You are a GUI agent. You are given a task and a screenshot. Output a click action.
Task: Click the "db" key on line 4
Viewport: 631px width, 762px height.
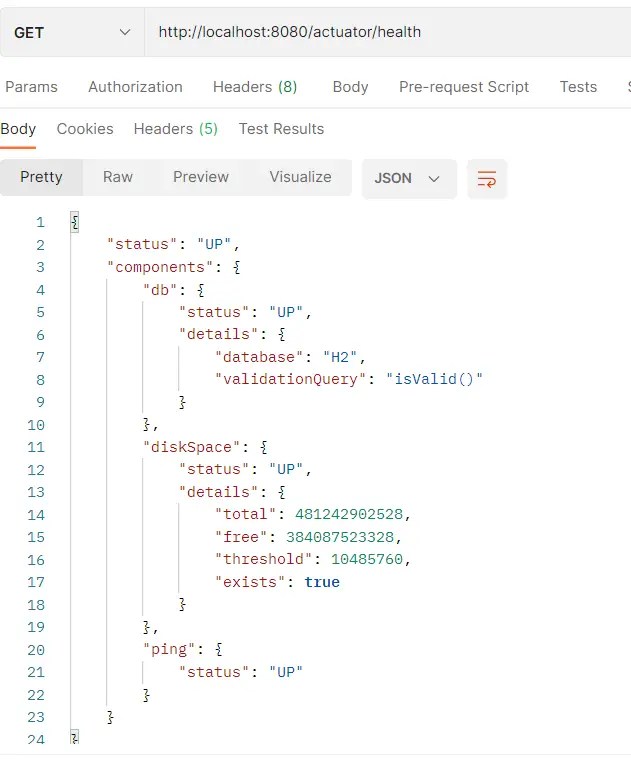click(x=160, y=290)
